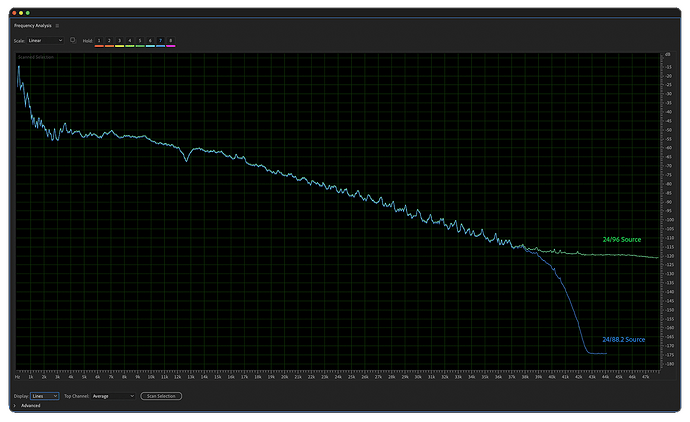Image resolution: width=690 pixels, height=422 pixels.
Task: Disable active Hold slot 7
Action: coord(160,40)
